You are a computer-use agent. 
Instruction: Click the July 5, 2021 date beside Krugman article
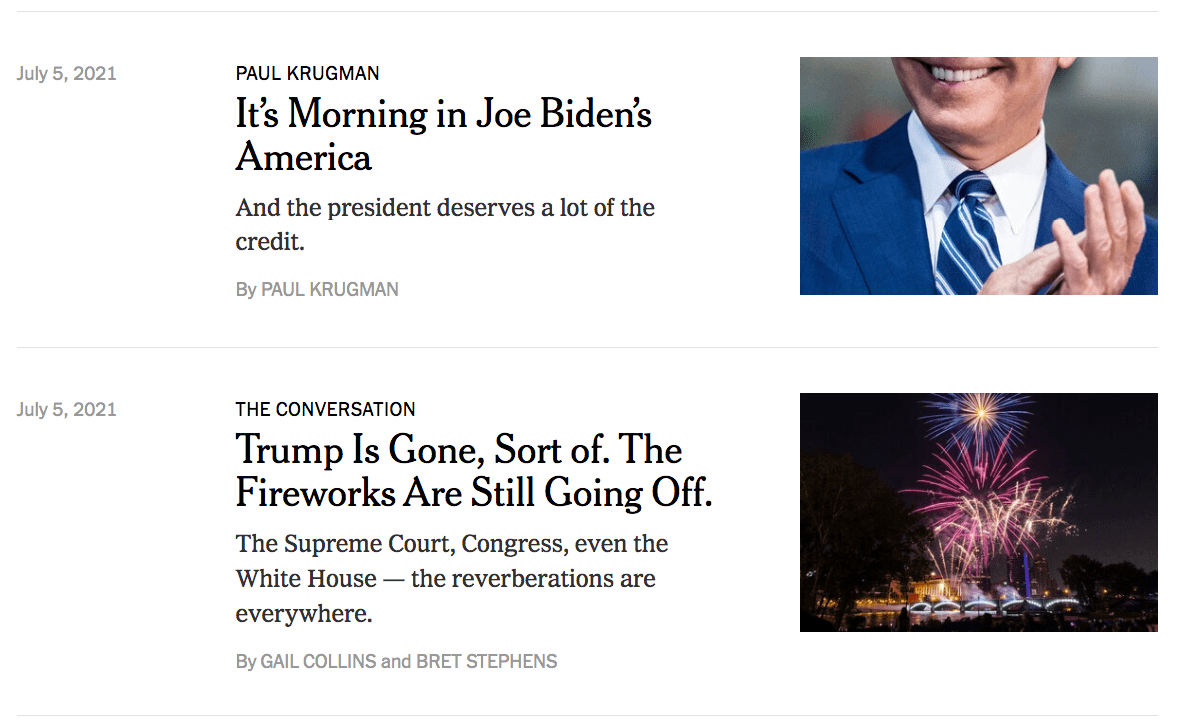tap(66, 74)
